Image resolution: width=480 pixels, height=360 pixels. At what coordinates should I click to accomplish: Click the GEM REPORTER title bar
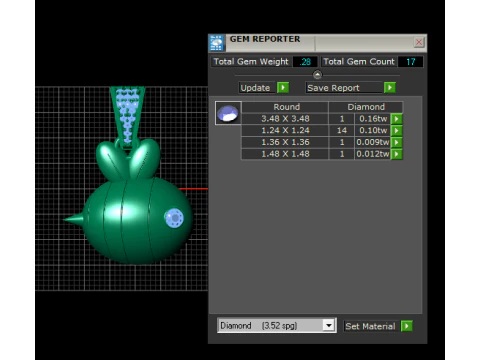pyautogui.click(x=317, y=43)
